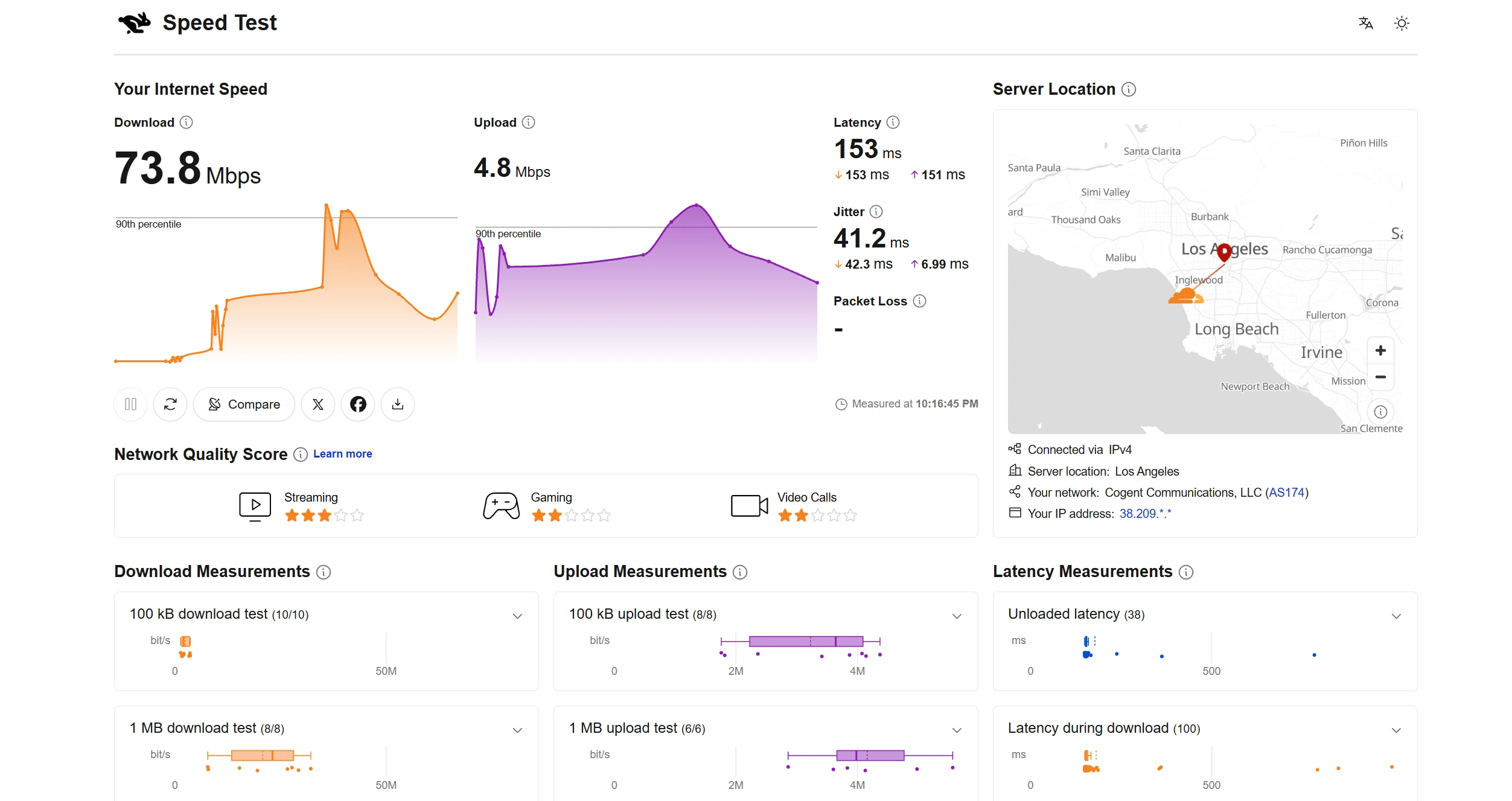The width and height of the screenshot is (1512, 801).
Task: Click the Streaming score icon
Action: coord(255,506)
